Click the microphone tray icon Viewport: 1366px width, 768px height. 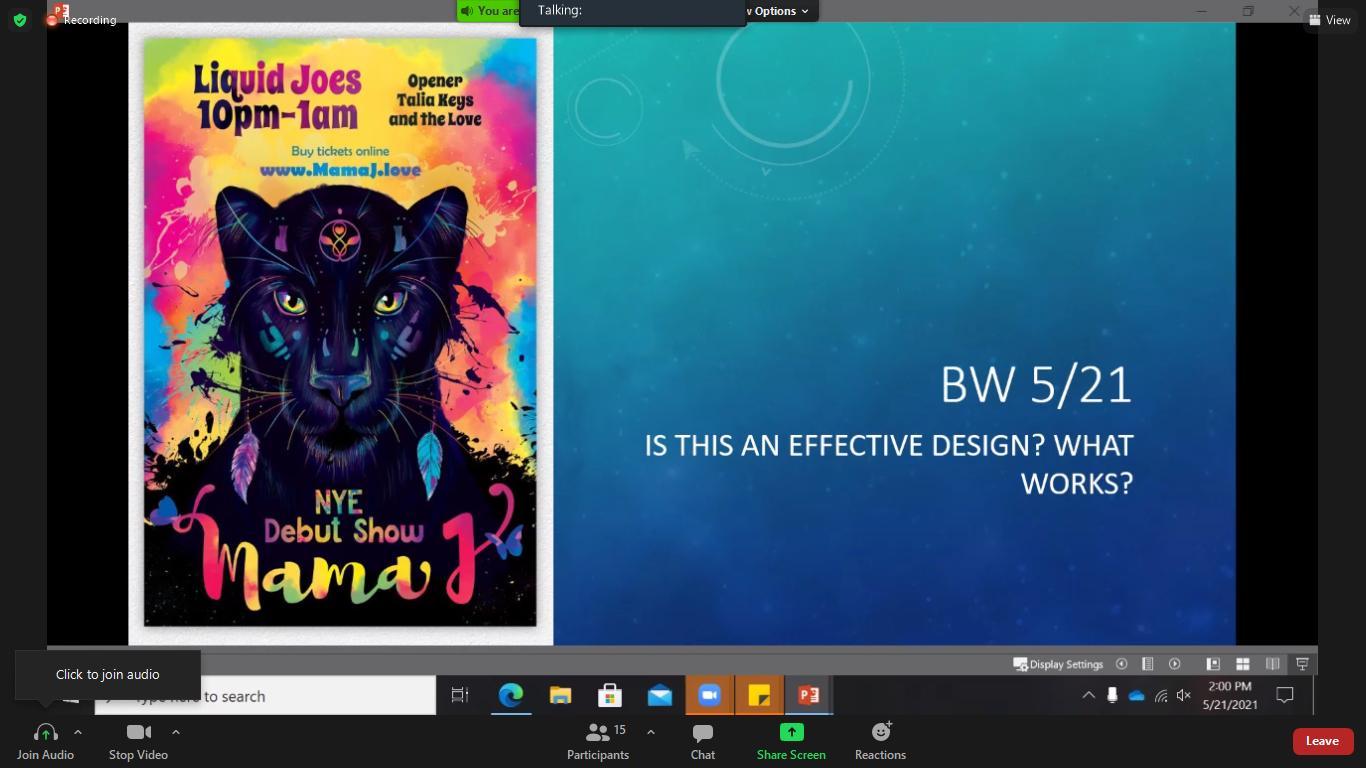pyautogui.click(x=1112, y=696)
